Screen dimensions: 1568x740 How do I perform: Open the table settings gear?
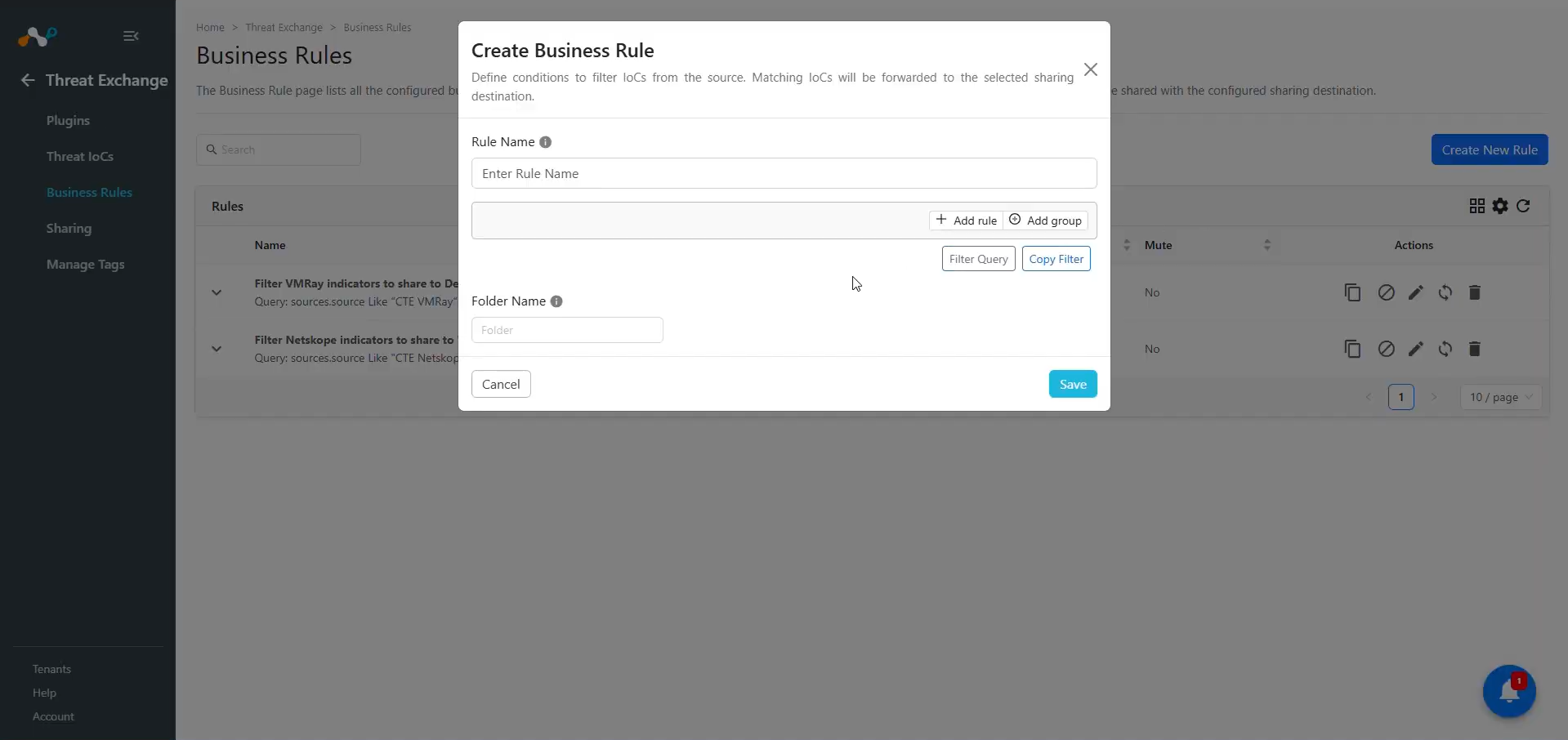click(1500, 206)
